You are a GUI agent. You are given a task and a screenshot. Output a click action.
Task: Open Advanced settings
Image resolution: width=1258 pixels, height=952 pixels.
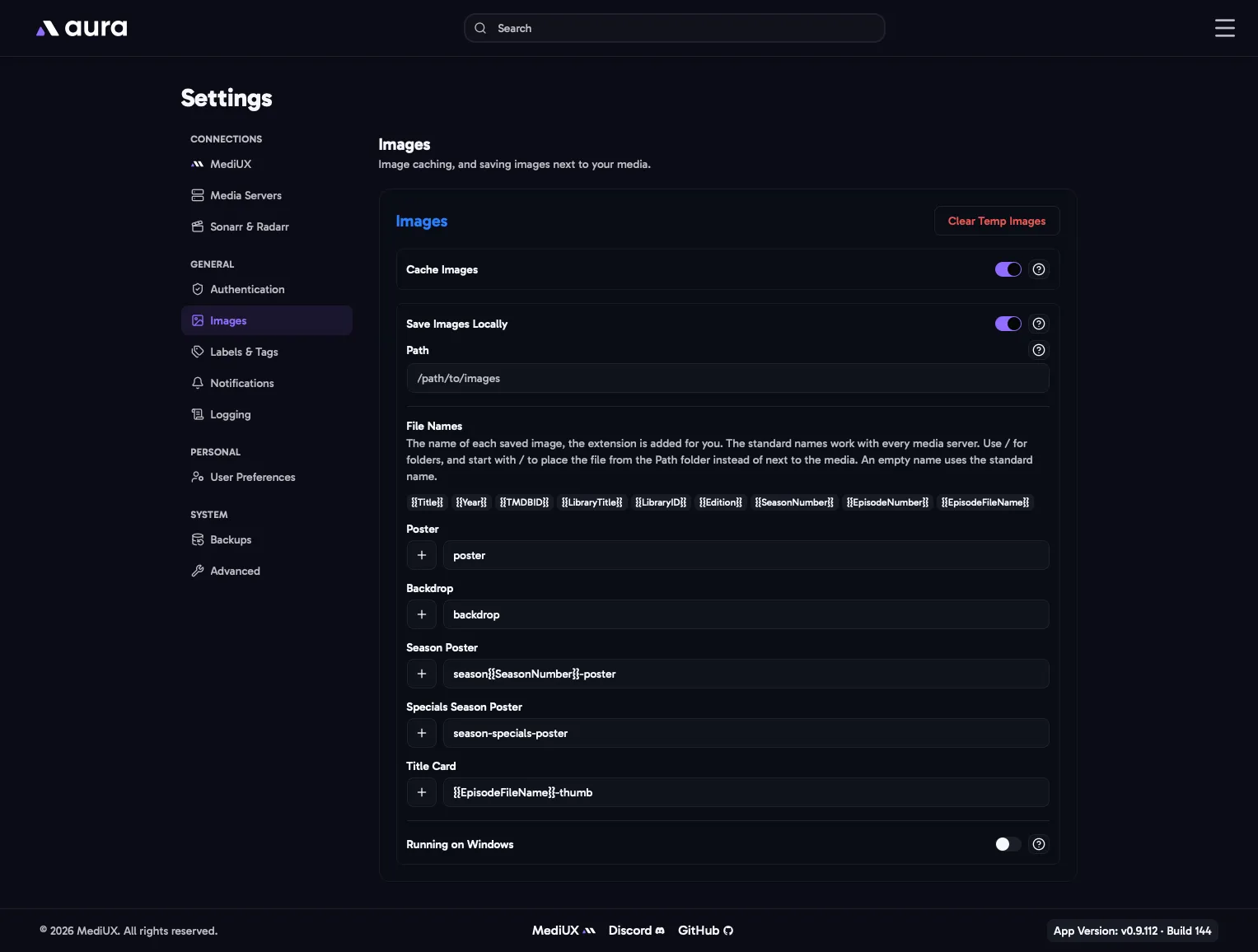tap(267, 571)
